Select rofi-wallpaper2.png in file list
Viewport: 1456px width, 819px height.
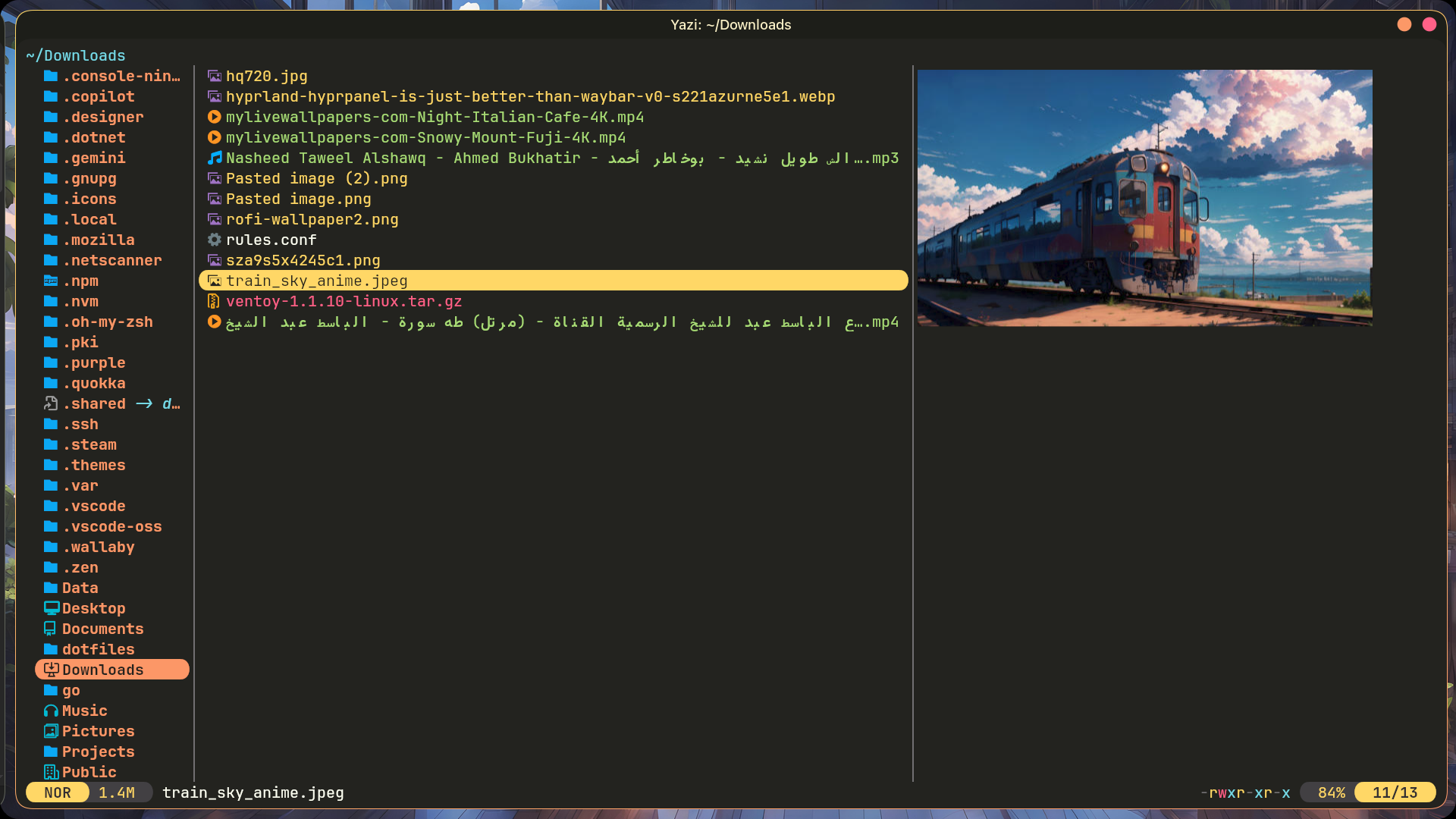312,219
